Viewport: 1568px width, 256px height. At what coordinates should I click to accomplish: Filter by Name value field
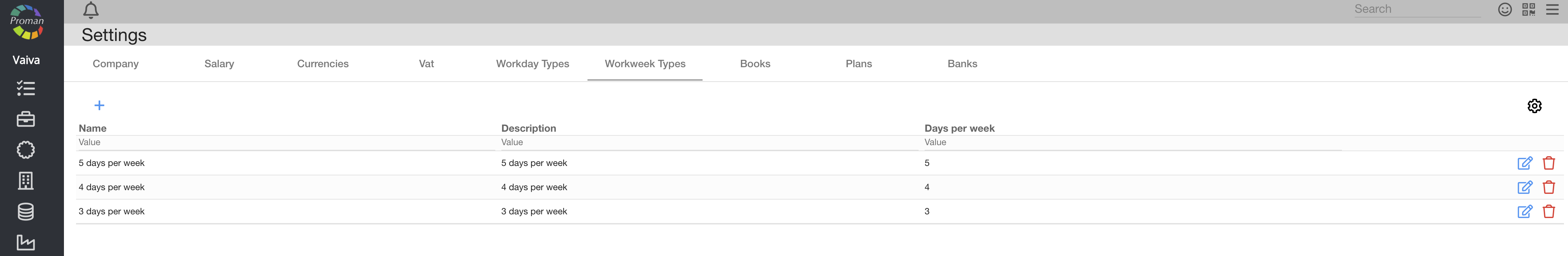tap(286, 142)
